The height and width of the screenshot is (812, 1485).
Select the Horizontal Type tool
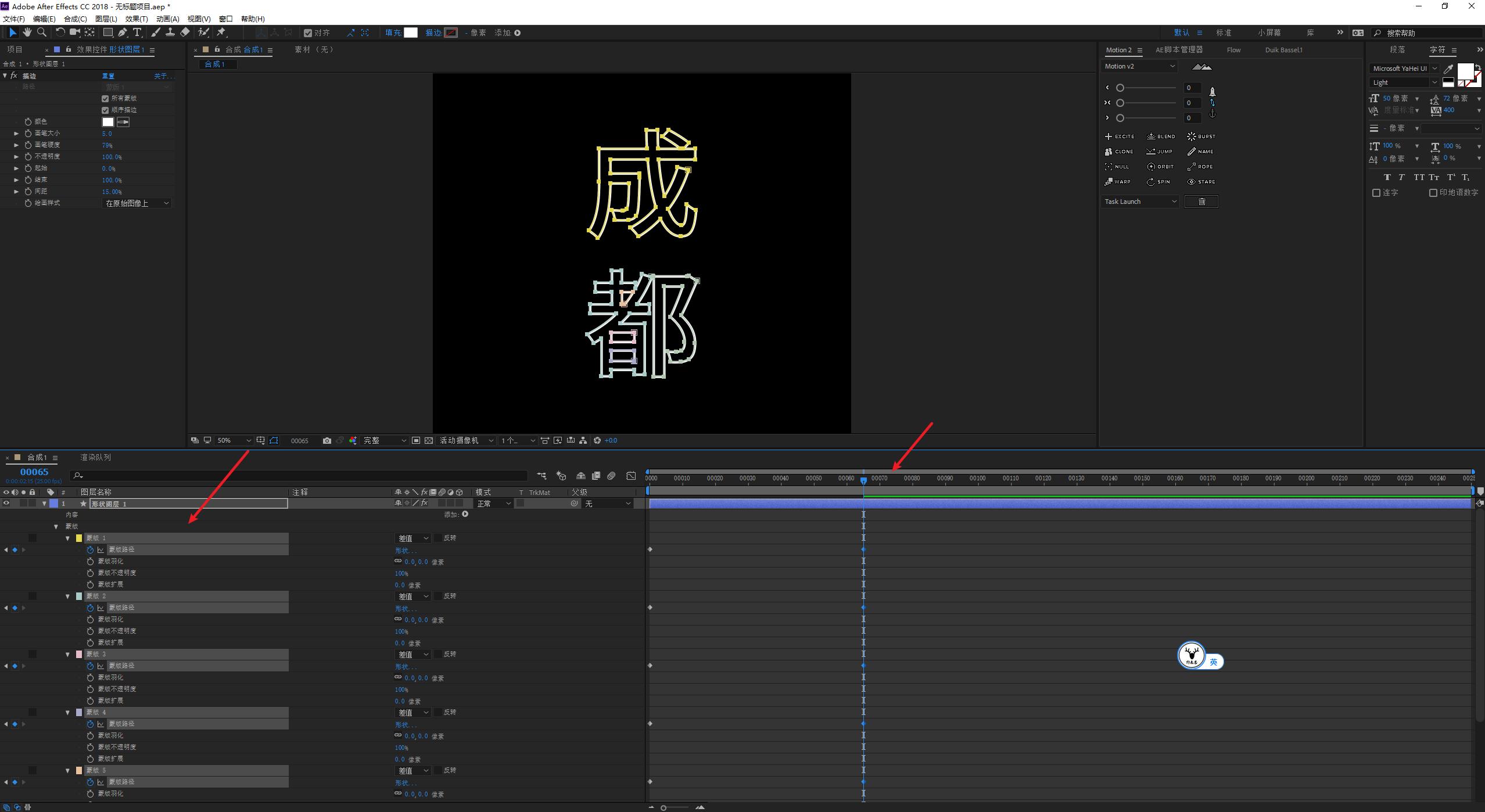tap(137, 33)
